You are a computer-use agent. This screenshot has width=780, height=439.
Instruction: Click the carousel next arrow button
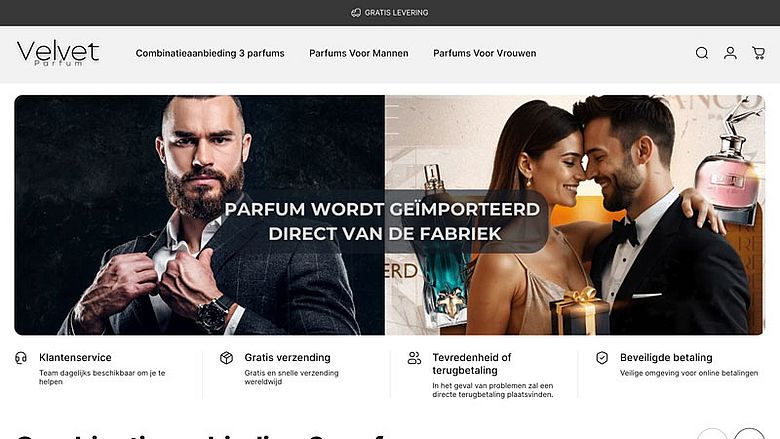749,435
